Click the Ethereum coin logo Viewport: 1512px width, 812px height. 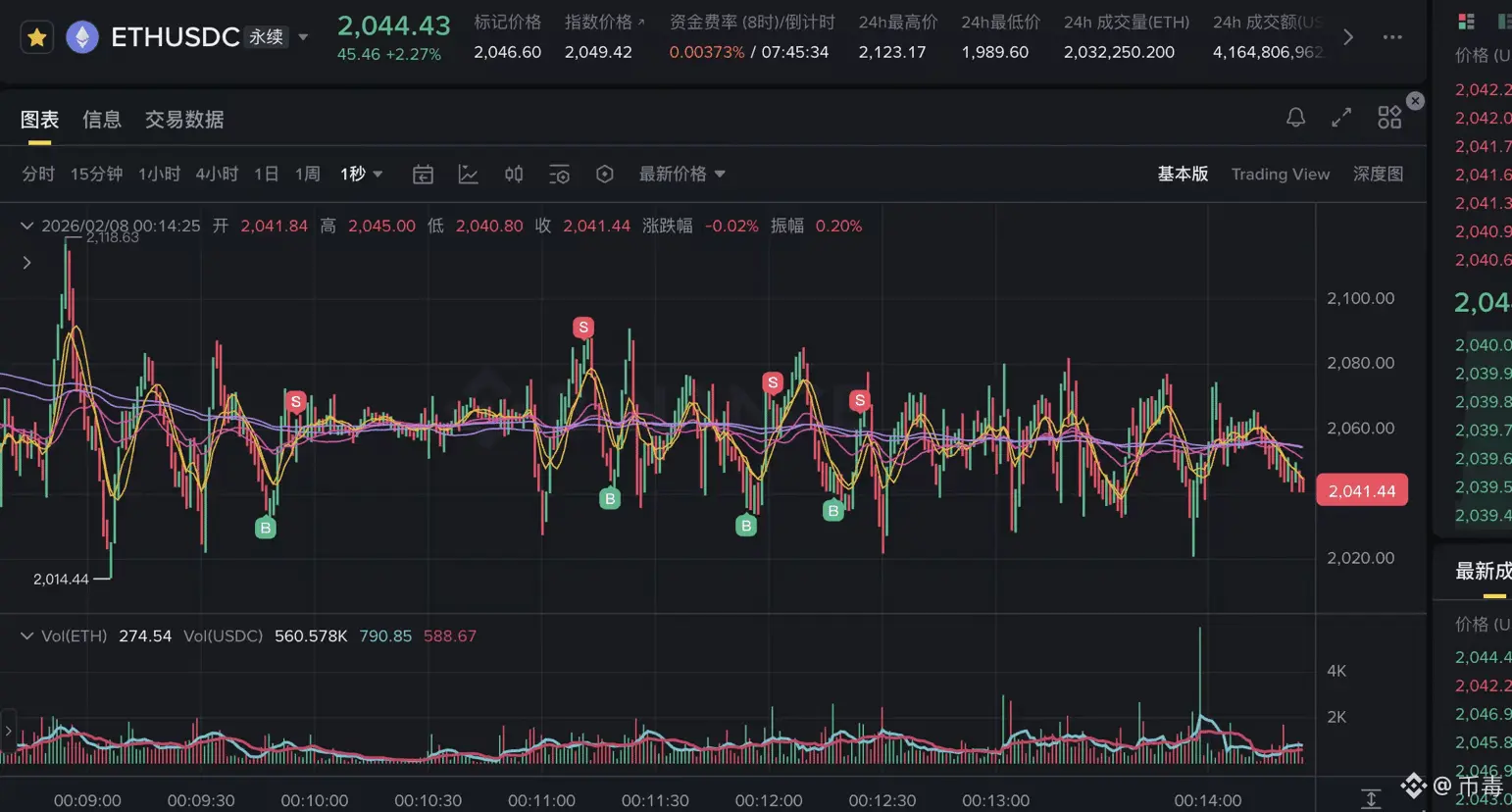click(82, 37)
